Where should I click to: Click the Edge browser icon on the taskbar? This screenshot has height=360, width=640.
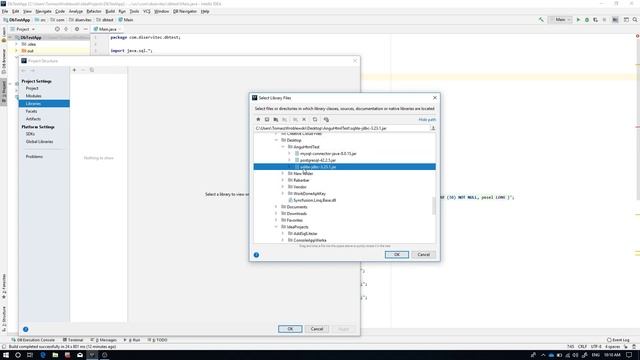[x=43, y=355]
